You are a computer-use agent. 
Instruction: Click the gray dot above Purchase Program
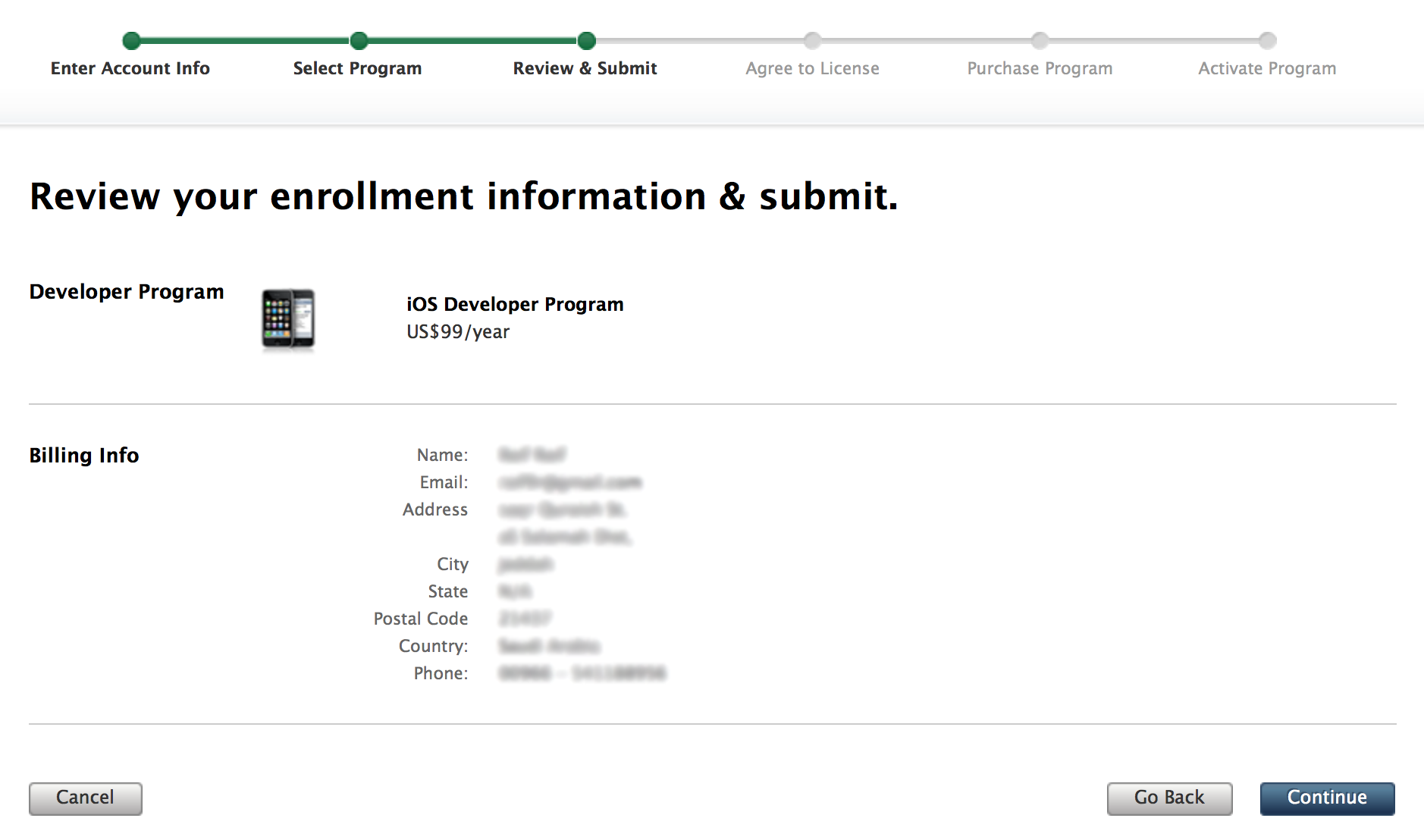[1040, 40]
